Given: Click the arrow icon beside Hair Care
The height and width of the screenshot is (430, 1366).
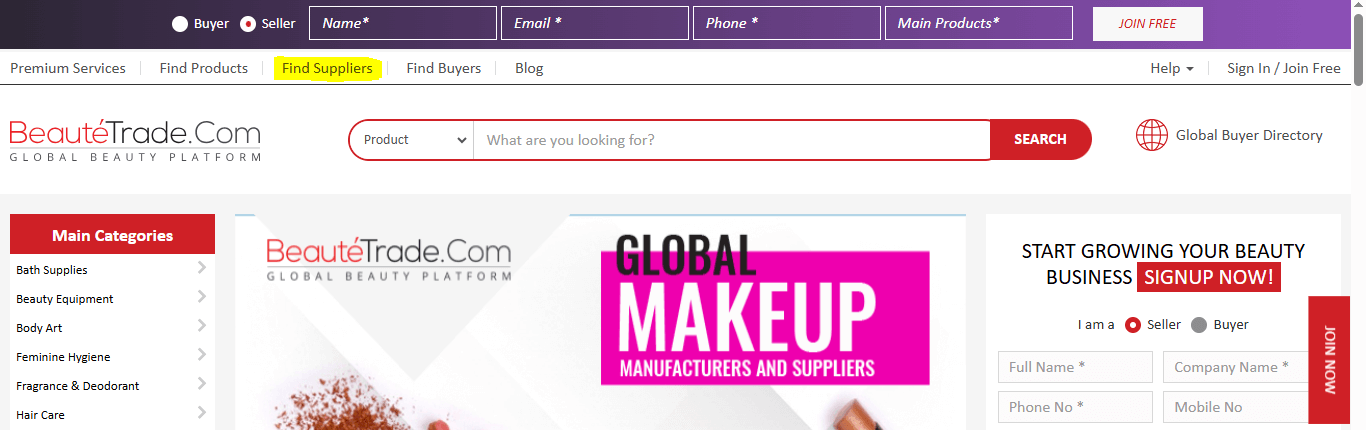Looking at the screenshot, I should (202, 413).
